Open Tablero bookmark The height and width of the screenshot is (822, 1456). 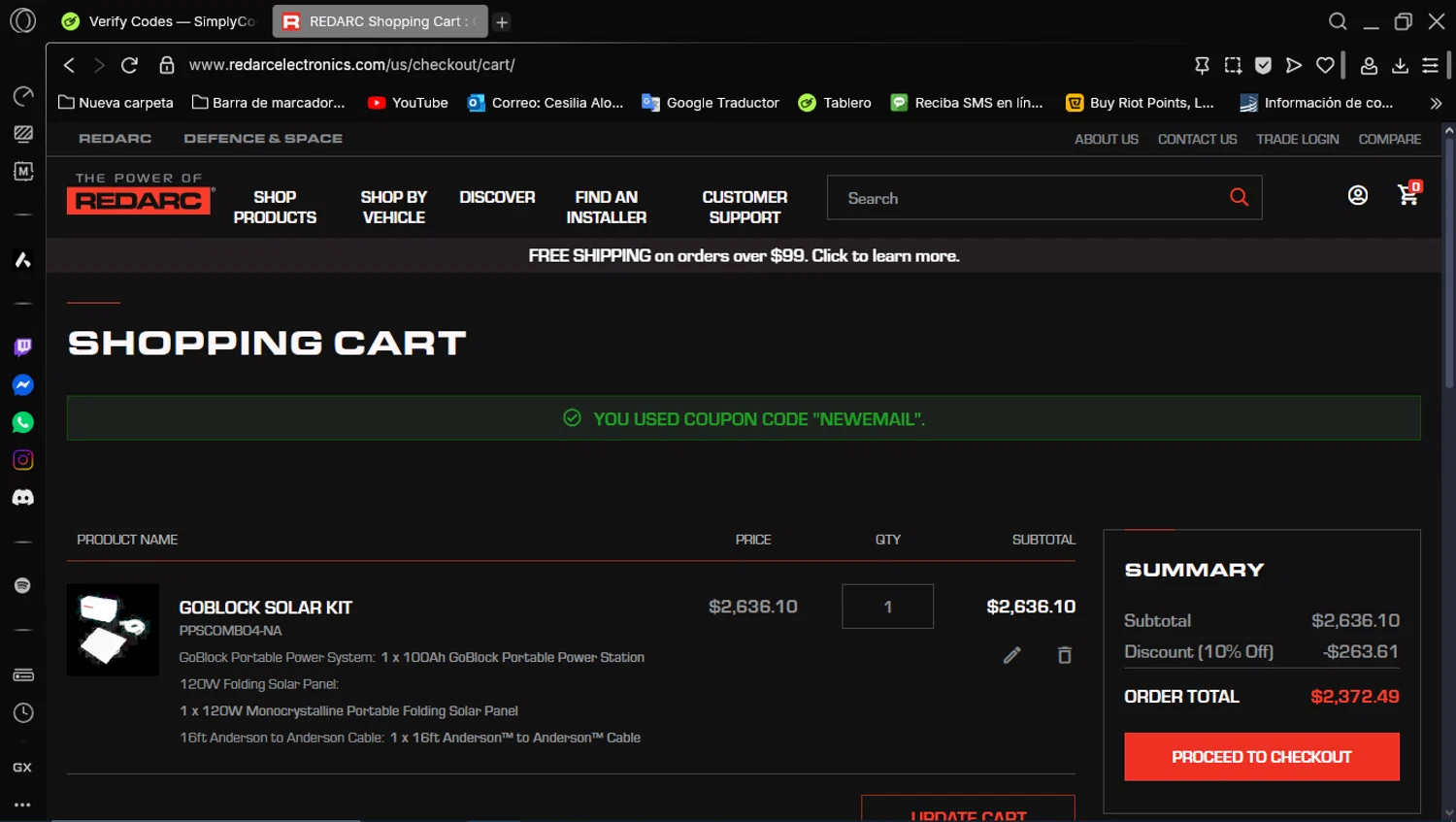pyautogui.click(x=835, y=103)
